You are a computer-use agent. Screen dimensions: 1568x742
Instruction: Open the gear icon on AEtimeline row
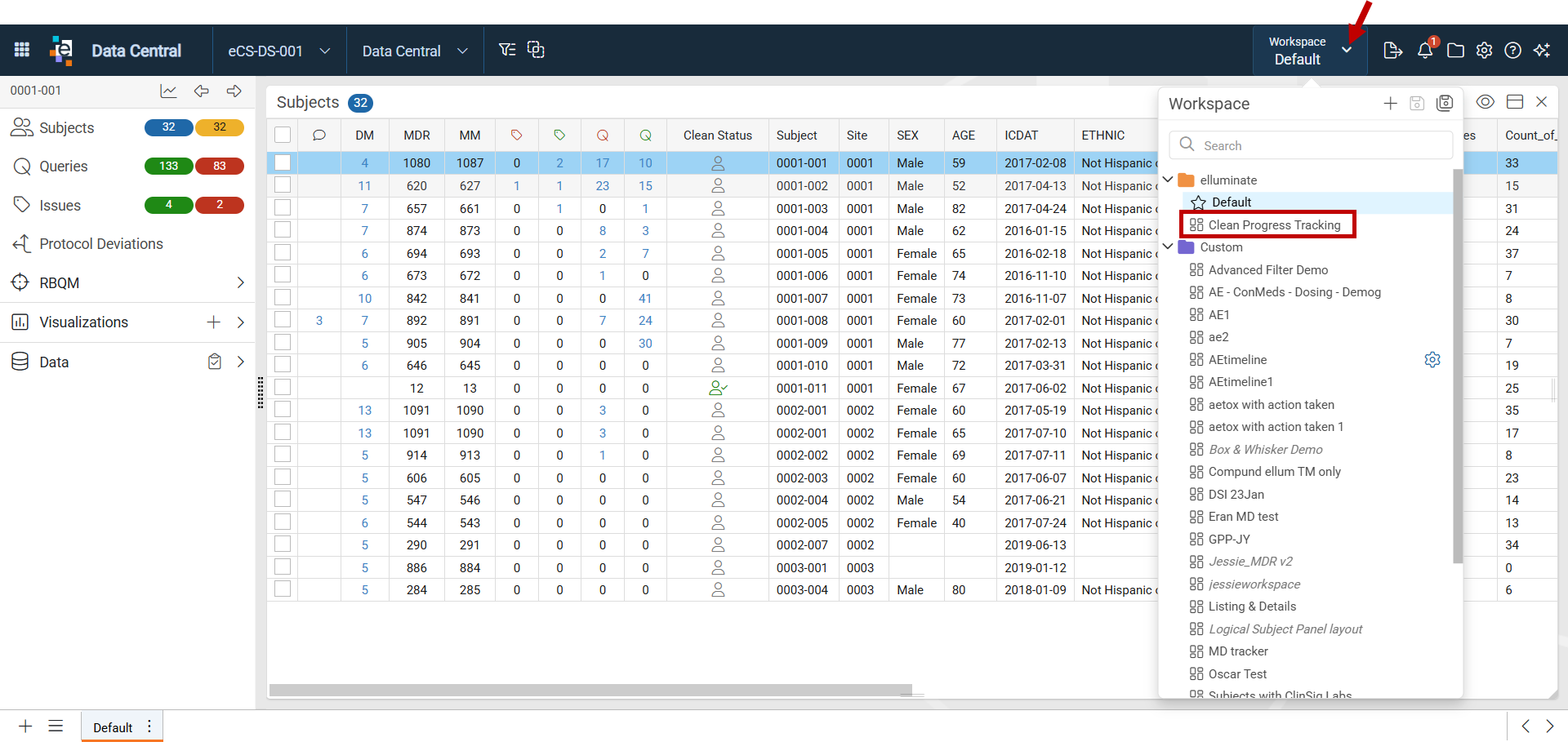(x=1432, y=360)
